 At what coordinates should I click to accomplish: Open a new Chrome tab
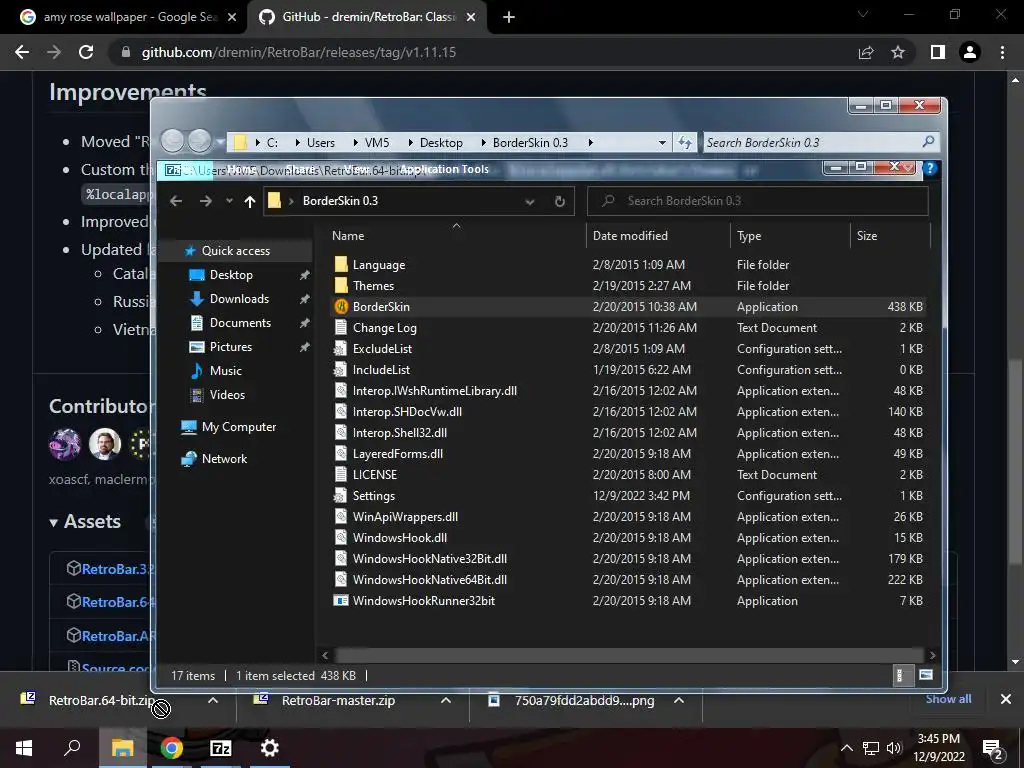coord(509,17)
